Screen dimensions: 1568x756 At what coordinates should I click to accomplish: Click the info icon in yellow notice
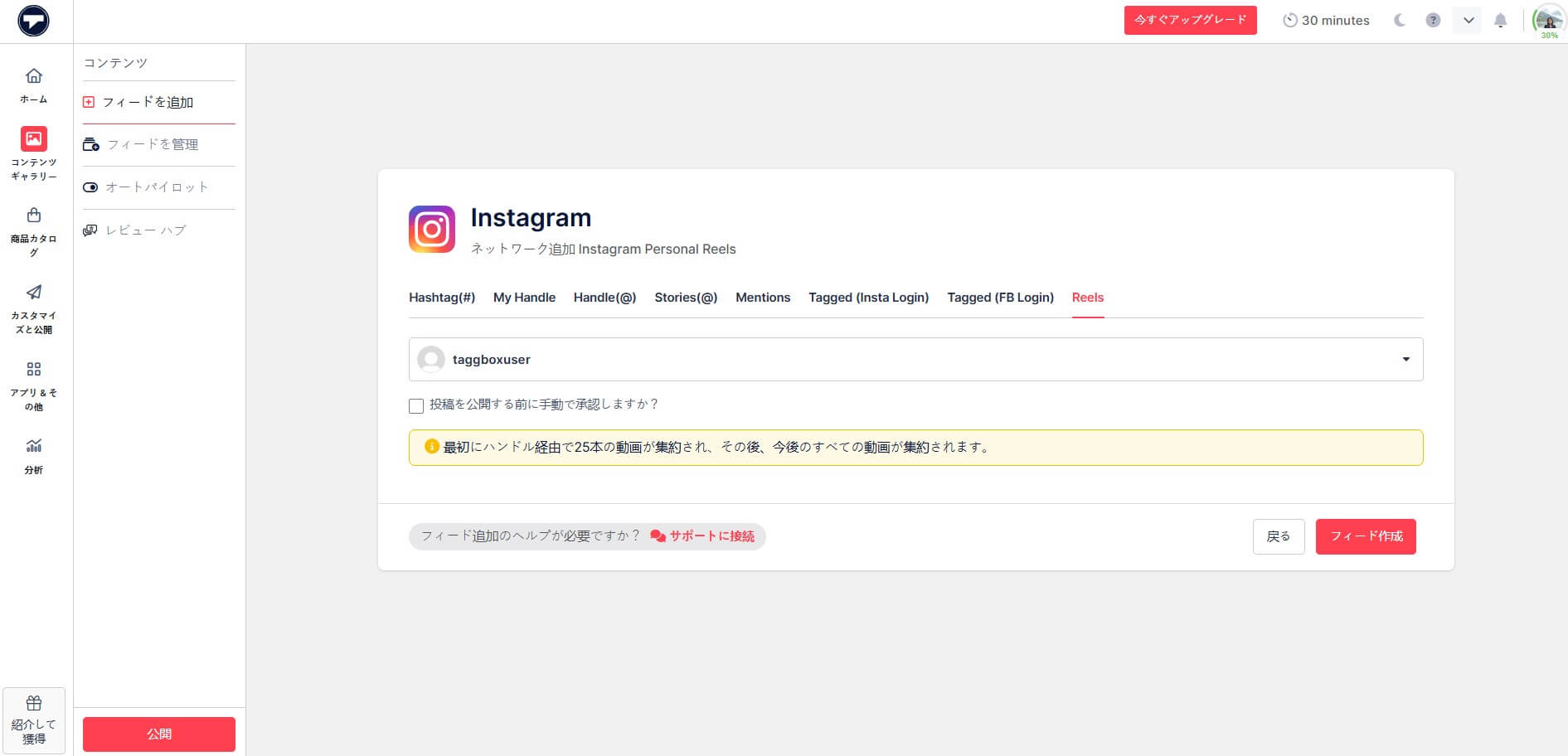[x=431, y=446]
